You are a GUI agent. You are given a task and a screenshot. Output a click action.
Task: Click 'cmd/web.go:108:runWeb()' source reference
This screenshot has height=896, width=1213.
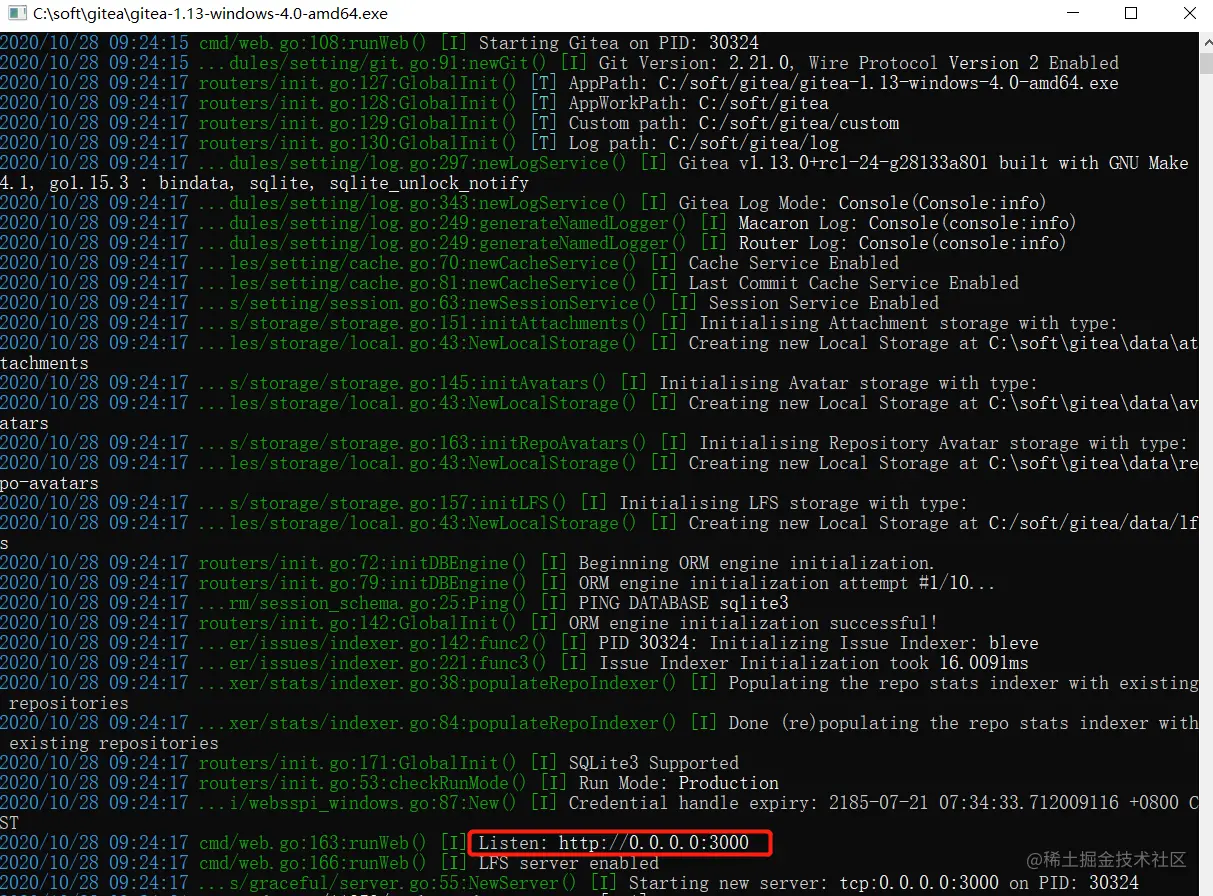(313, 43)
